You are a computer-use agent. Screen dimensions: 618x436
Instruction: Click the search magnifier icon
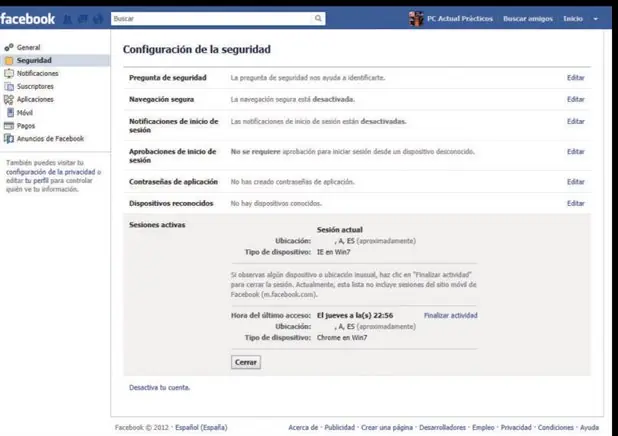[318, 18]
